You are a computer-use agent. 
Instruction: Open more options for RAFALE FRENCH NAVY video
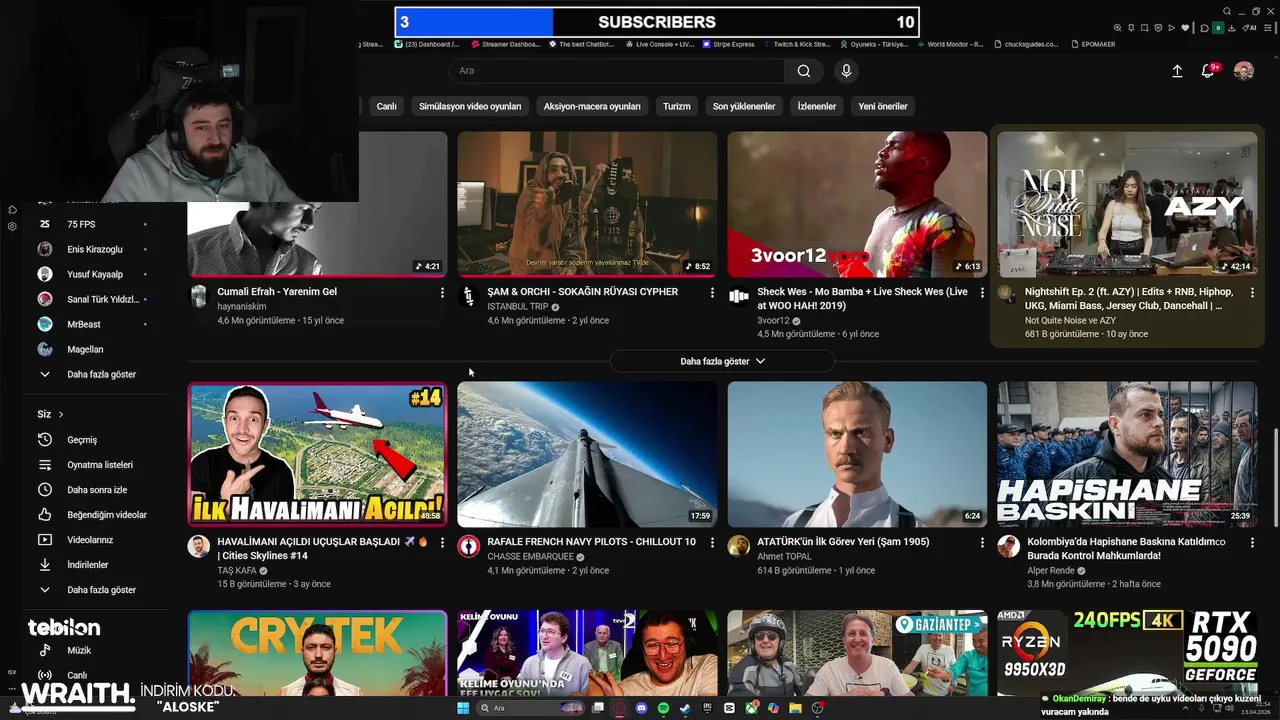(x=712, y=543)
